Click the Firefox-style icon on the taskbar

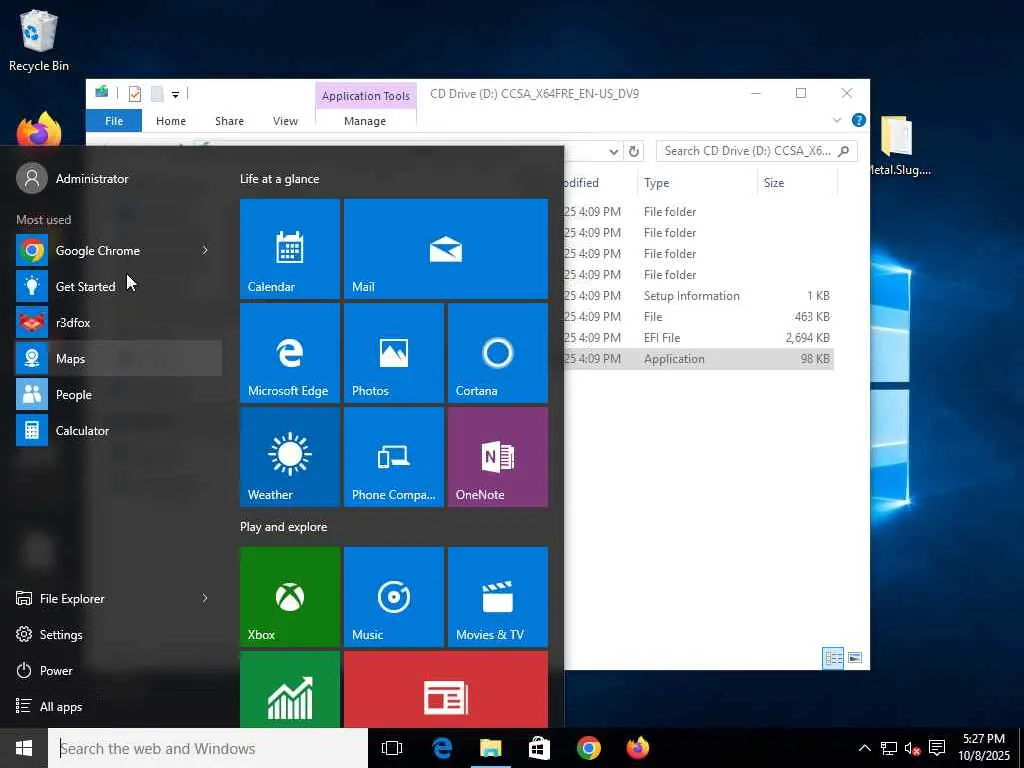637,748
